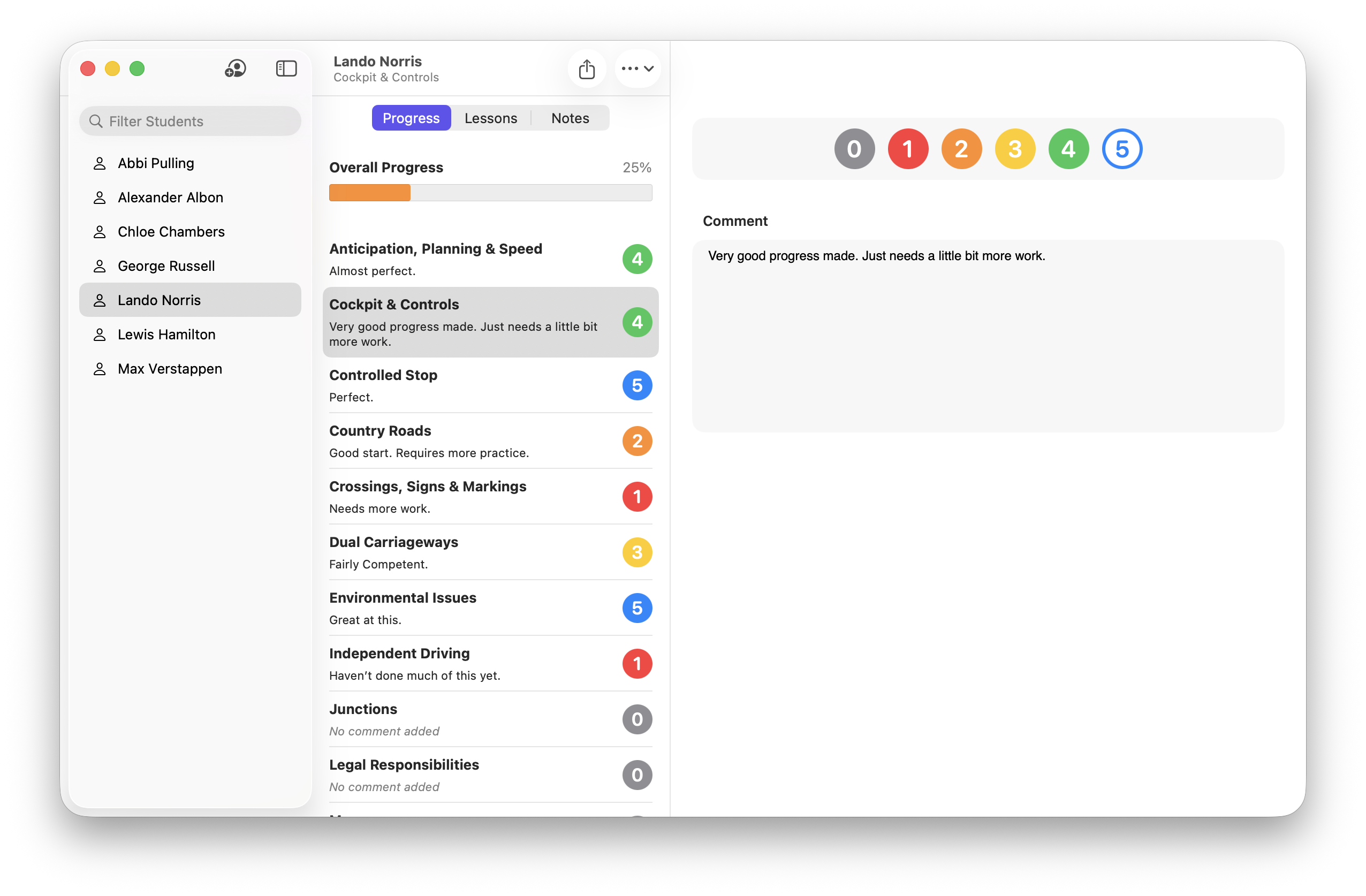Click the yellow 3 badge on Dual Carriageways

[636, 552]
